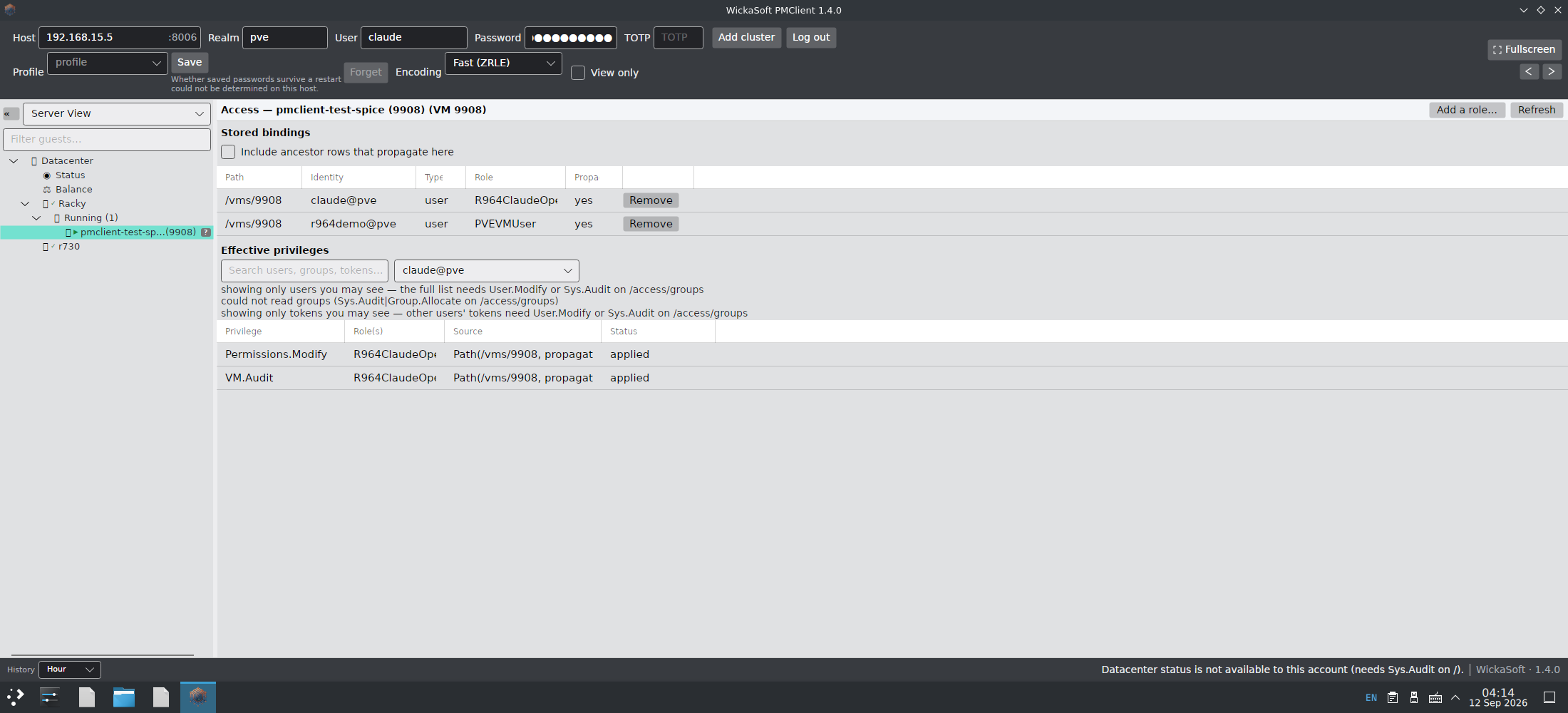Click the Log out button
The image size is (1568, 713).
tap(811, 37)
